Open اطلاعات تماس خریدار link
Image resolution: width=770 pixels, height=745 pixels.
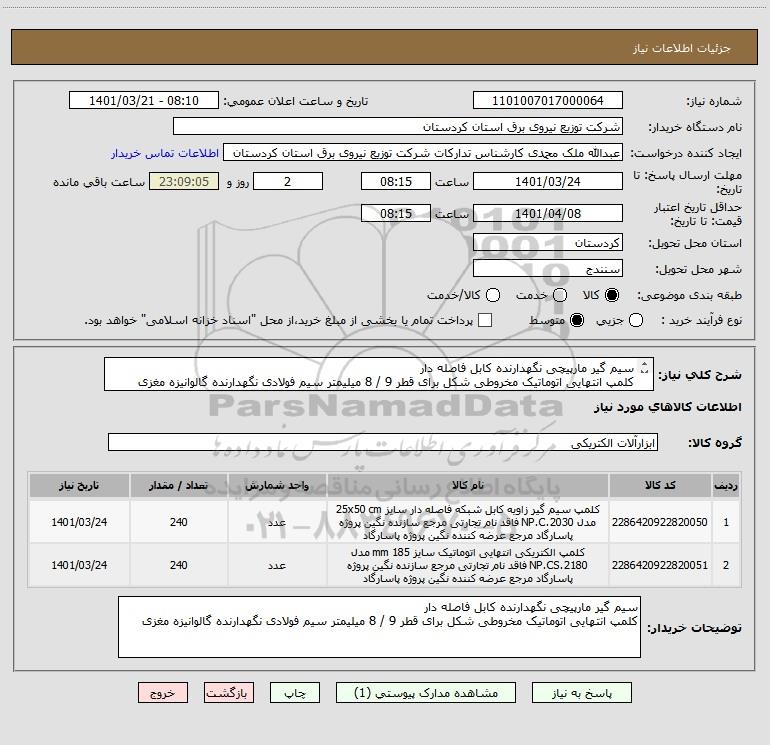coord(165,153)
